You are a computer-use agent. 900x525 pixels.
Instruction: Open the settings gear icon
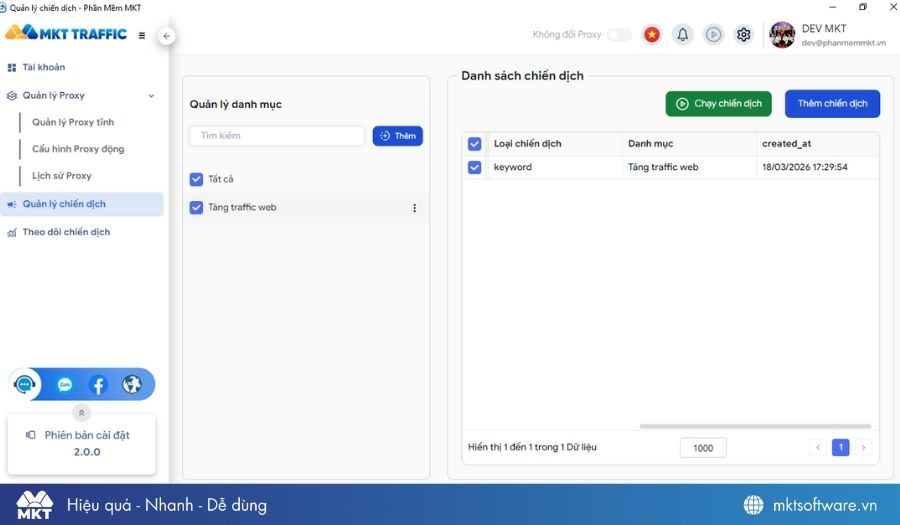pos(744,35)
